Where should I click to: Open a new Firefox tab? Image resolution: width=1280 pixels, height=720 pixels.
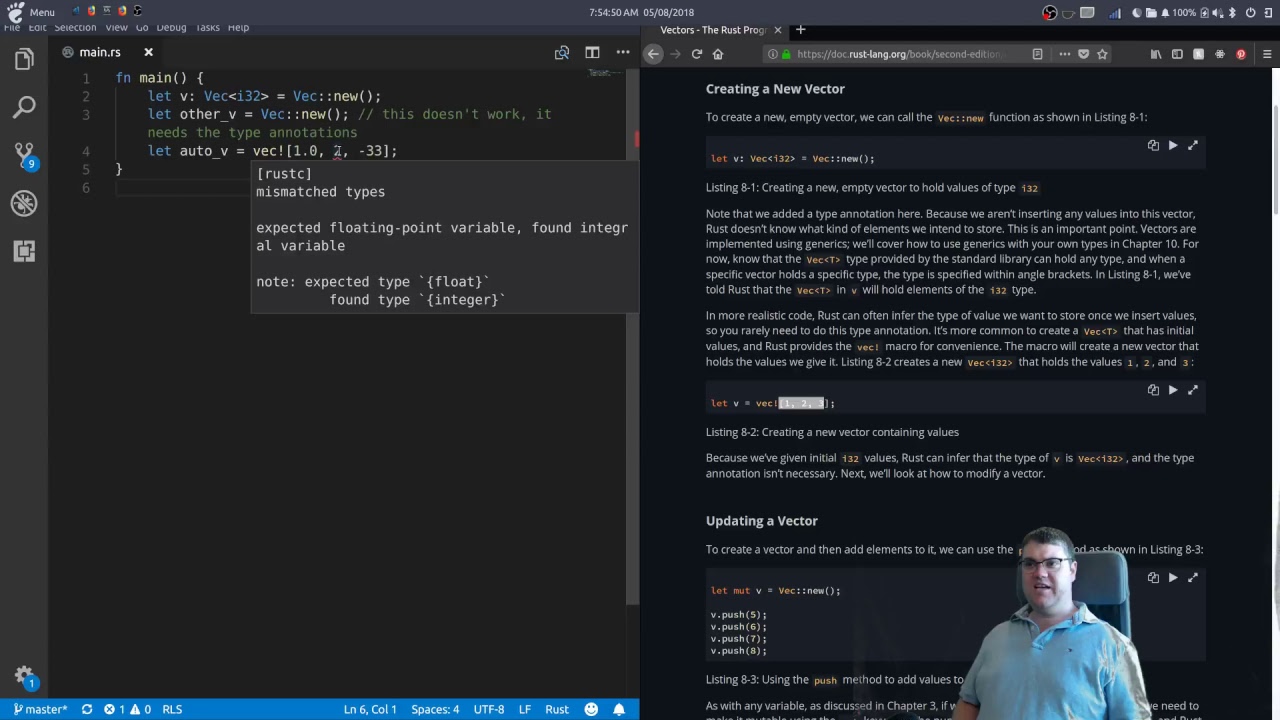click(x=800, y=30)
